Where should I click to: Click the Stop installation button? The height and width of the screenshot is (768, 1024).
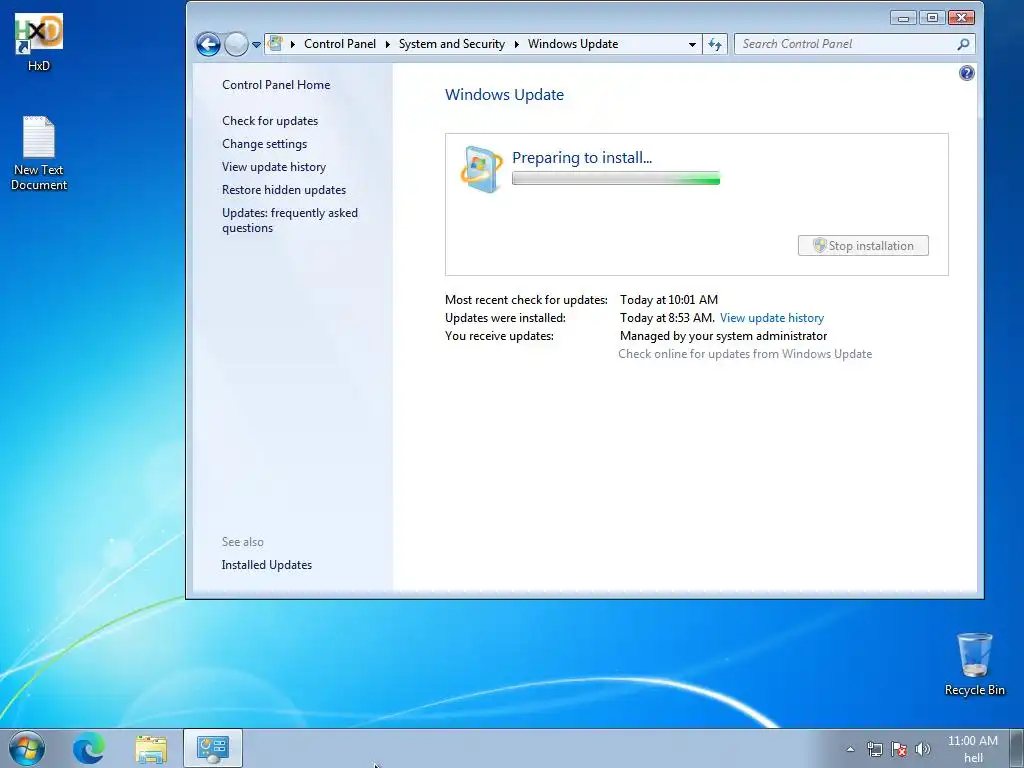(863, 246)
